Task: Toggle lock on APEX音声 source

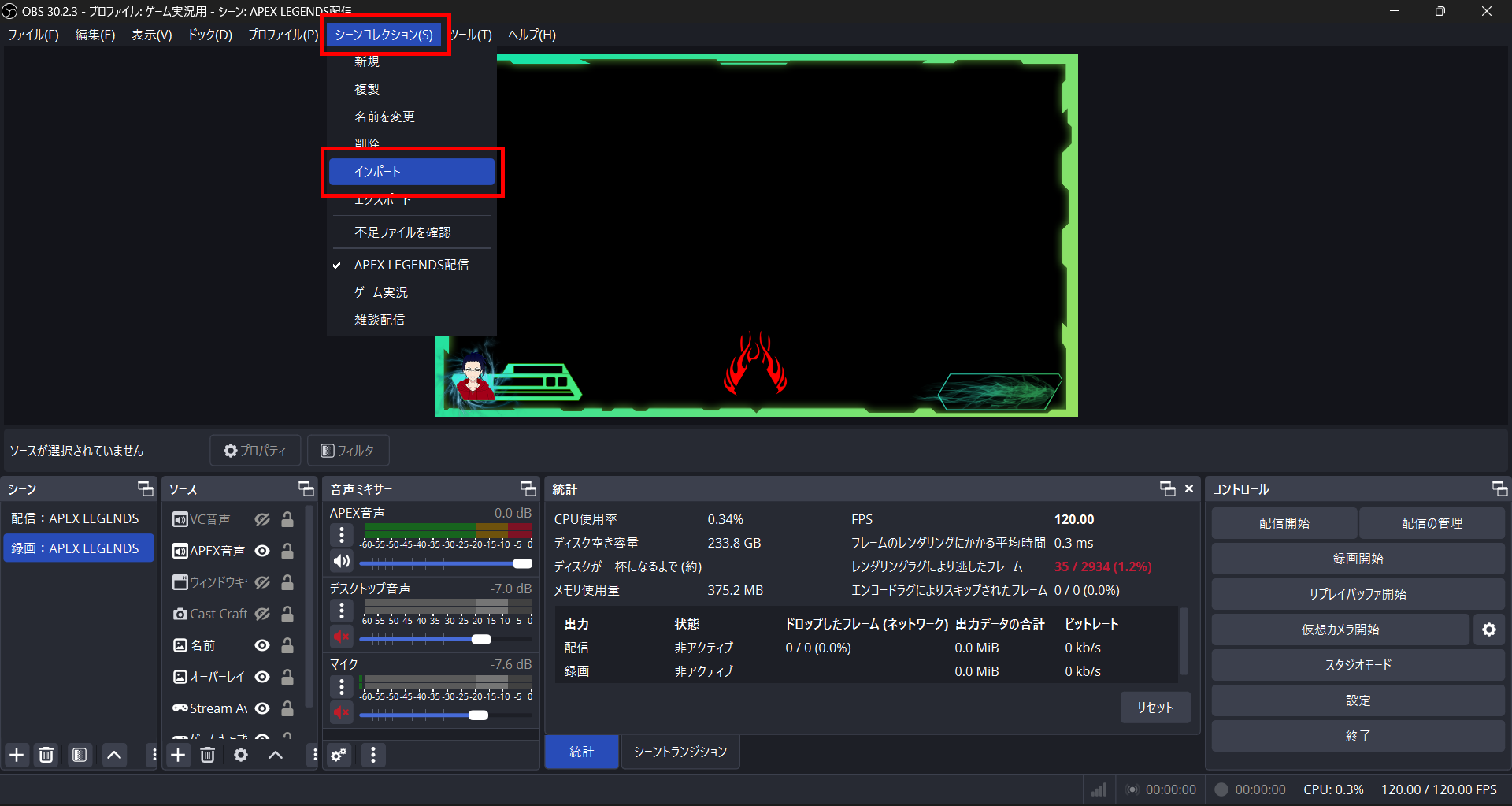Action: pyautogui.click(x=287, y=551)
